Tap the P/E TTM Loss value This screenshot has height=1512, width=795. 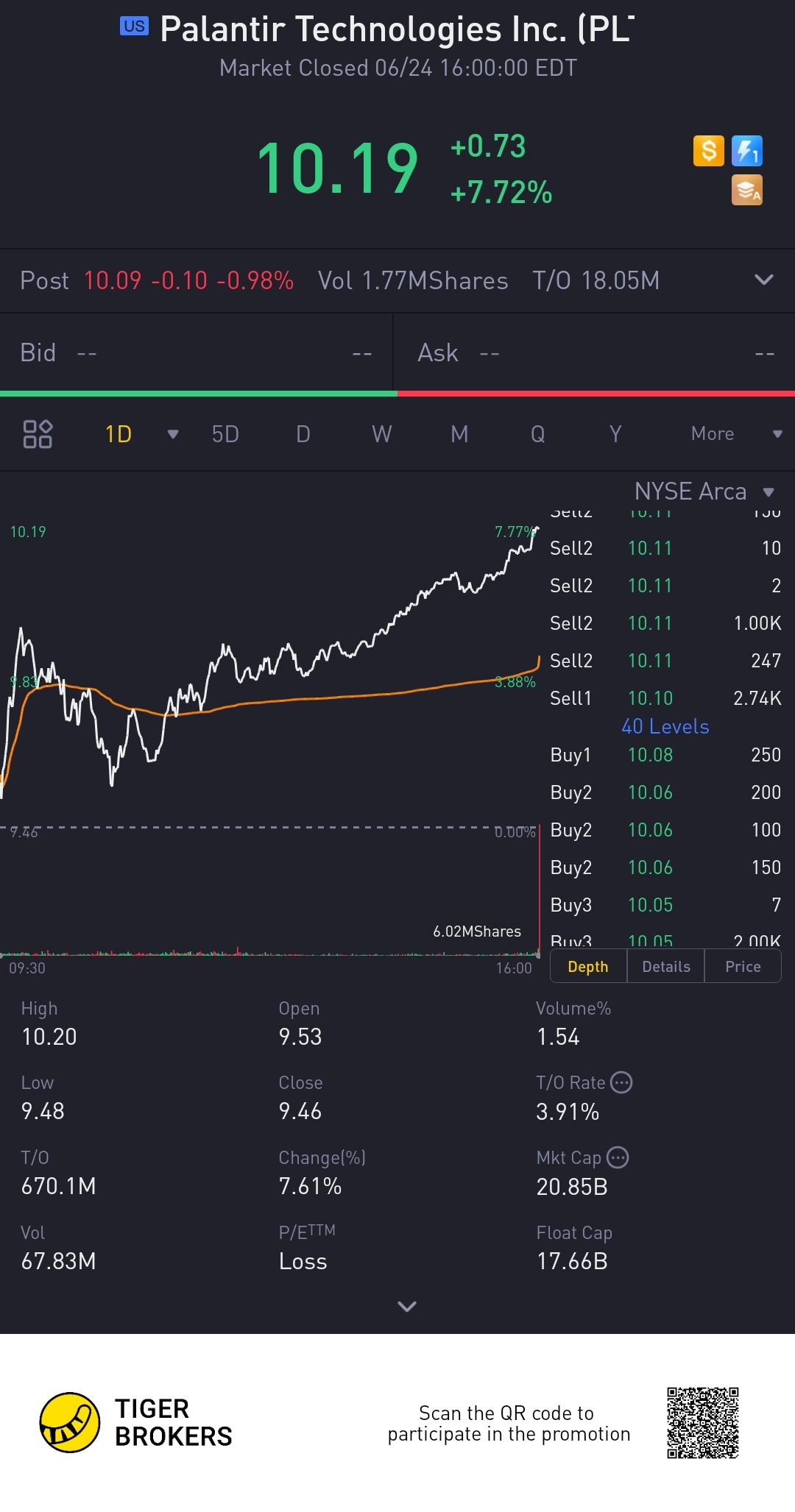[x=303, y=1261]
